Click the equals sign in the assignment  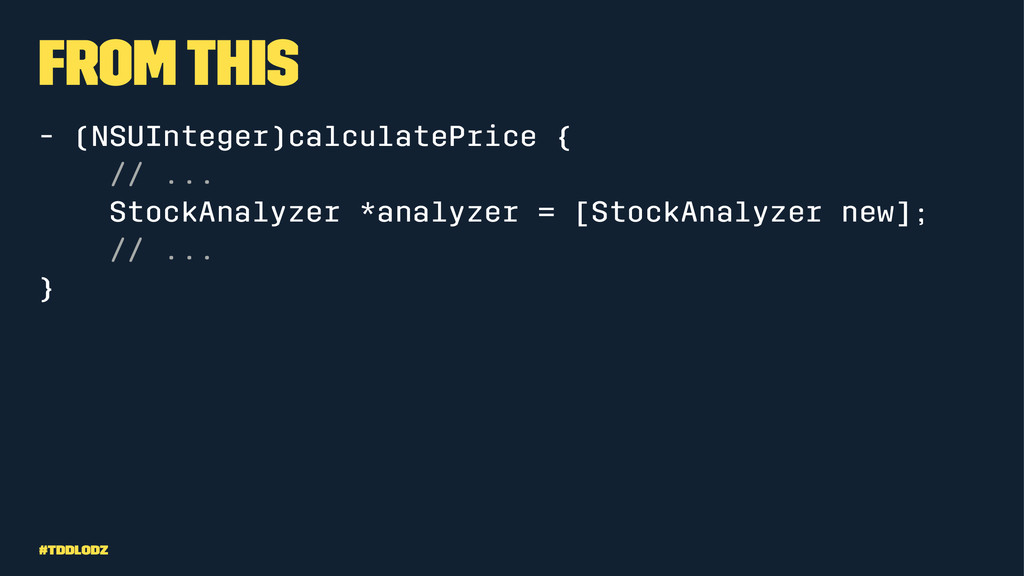[547, 213]
